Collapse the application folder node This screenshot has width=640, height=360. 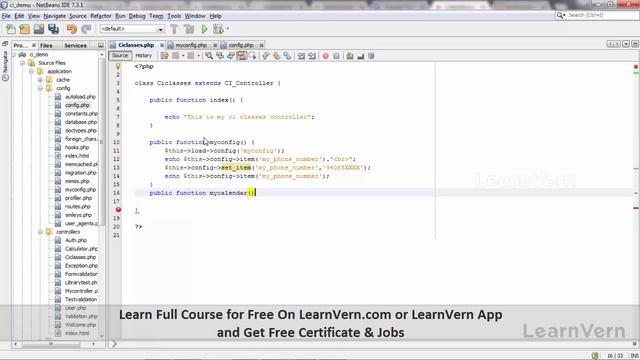pos(31,71)
